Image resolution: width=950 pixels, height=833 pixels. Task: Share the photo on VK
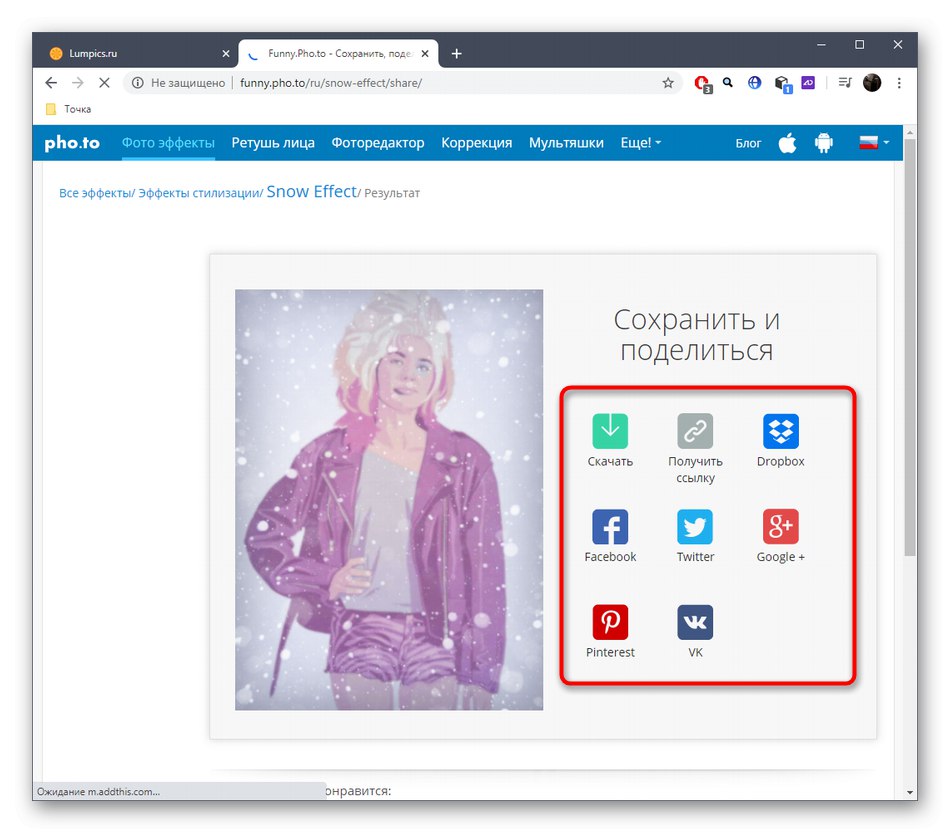click(x=695, y=622)
